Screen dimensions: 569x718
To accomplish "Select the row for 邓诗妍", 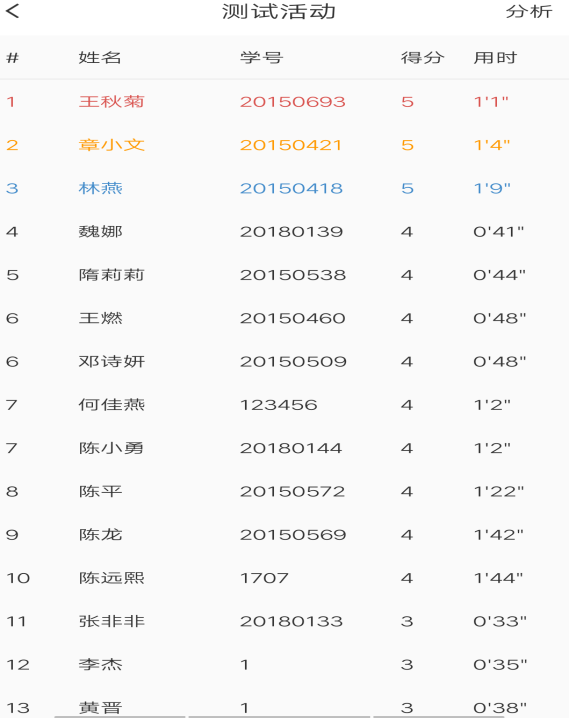I will tap(284, 361).
